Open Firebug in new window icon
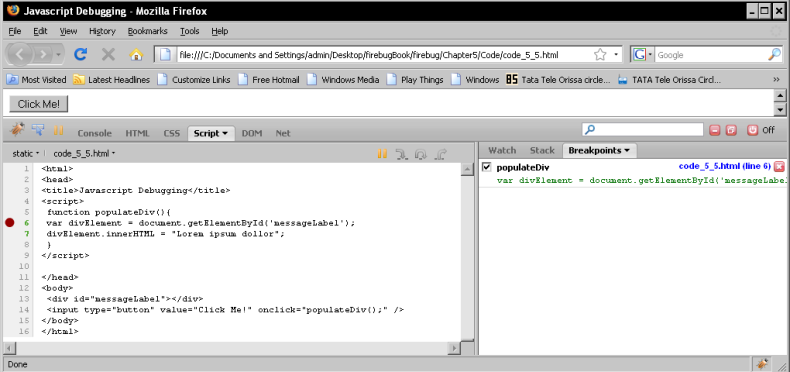The height and width of the screenshot is (372, 790). click(x=731, y=131)
